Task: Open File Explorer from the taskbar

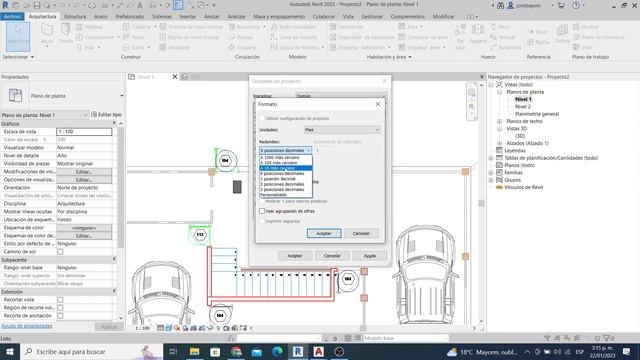Action: pyautogui.click(x=195, y=351)
